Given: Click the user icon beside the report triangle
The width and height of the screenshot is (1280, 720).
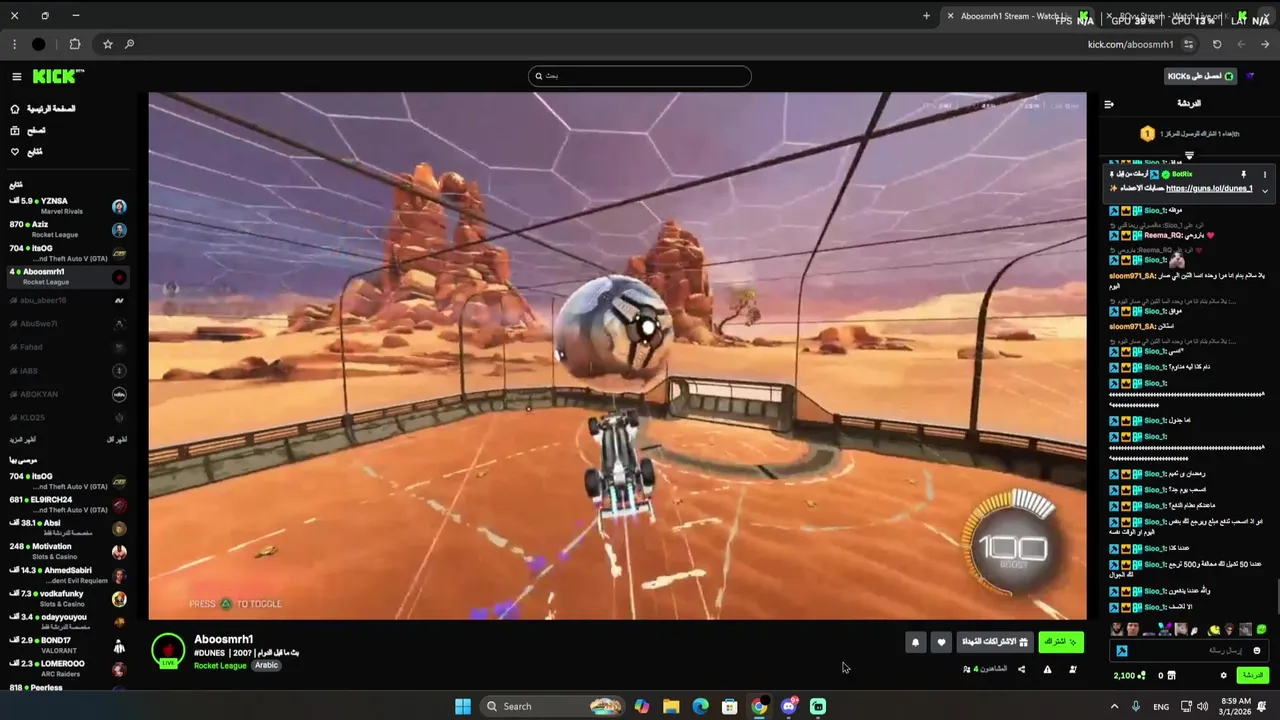Looking at the screenshot, I should (1073, 669).
